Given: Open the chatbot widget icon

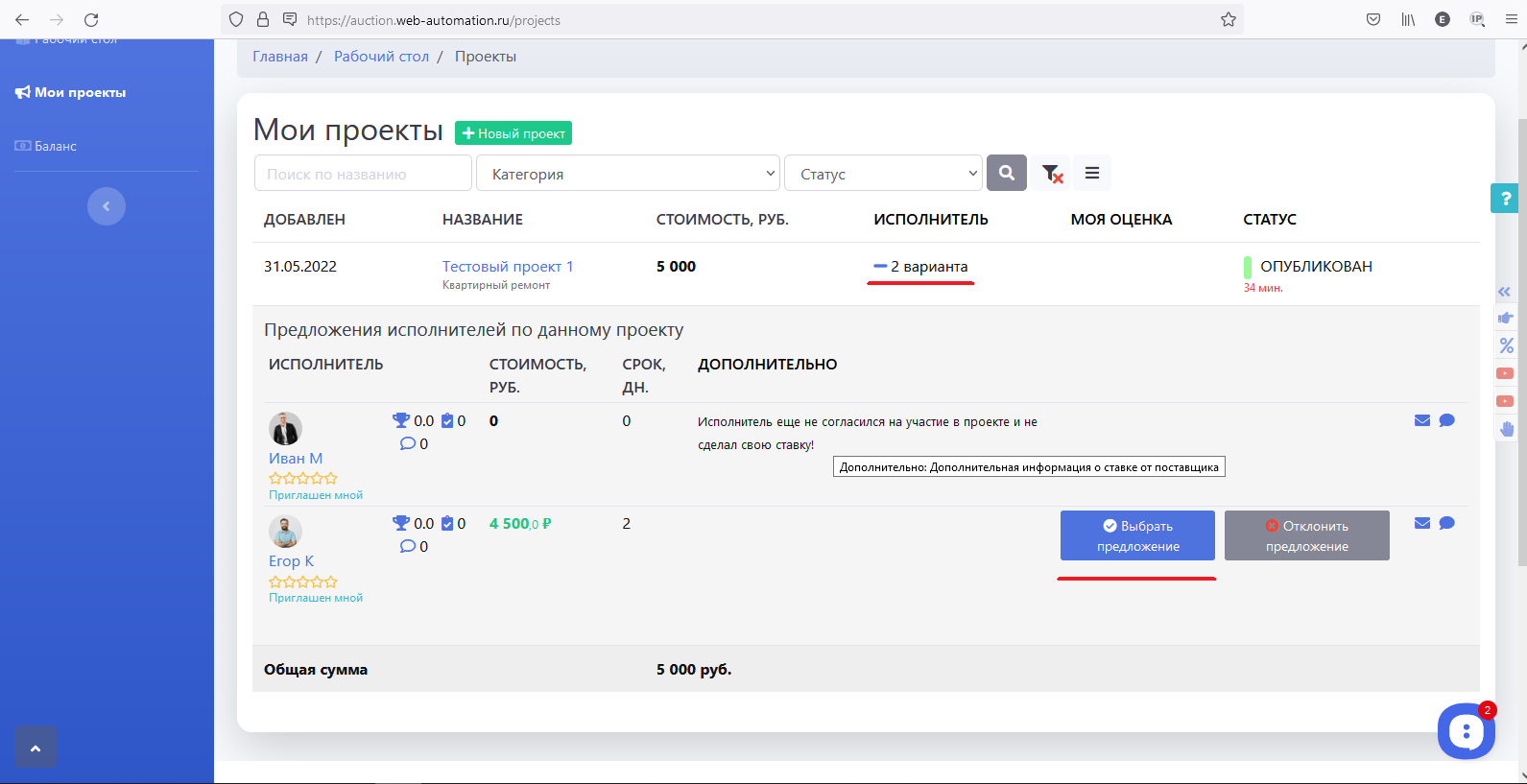Looking at the screenshot, I should pos(1465,731).
